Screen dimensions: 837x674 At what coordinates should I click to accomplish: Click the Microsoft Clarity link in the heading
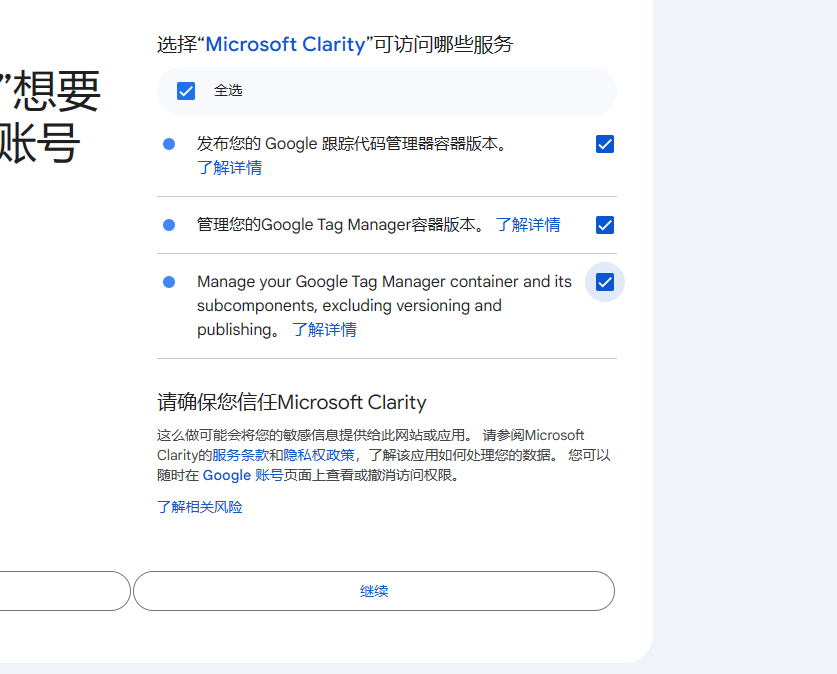(285, 44)
